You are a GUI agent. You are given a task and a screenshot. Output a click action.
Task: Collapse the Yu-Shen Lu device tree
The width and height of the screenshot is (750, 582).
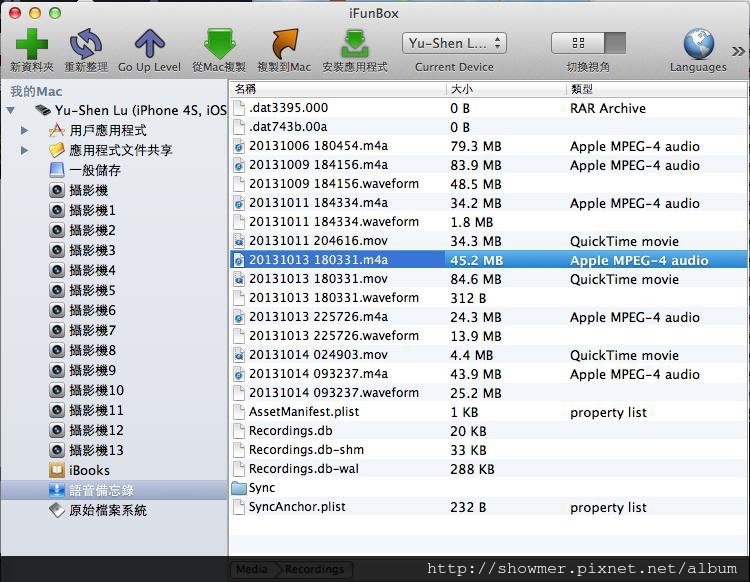point(11,110)
